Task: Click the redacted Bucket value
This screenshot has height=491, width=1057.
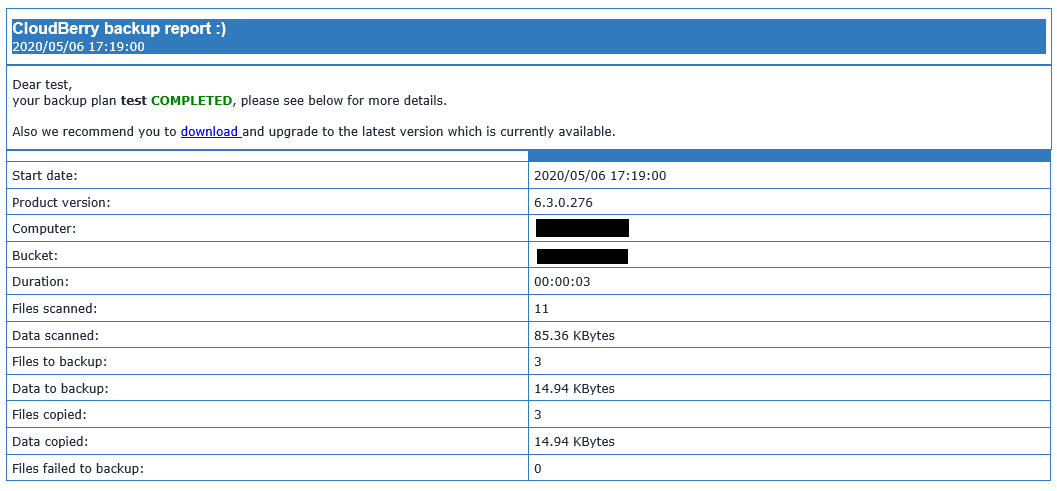Action: click(582, 256)
